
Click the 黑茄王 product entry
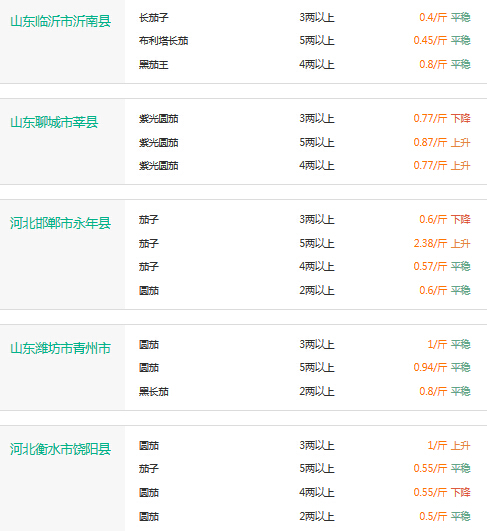(153, 64)
